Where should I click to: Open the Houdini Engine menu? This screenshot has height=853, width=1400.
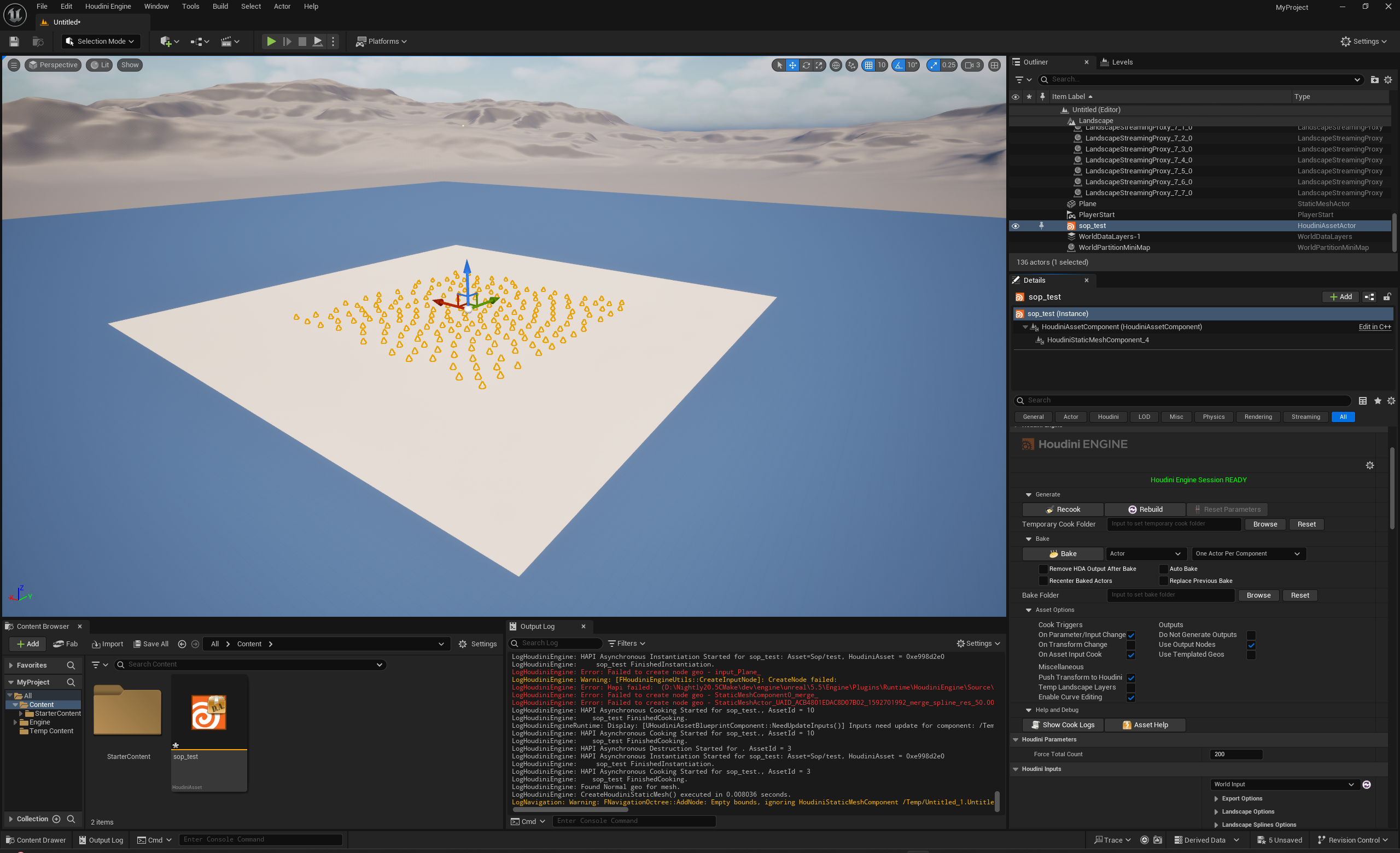108,6
